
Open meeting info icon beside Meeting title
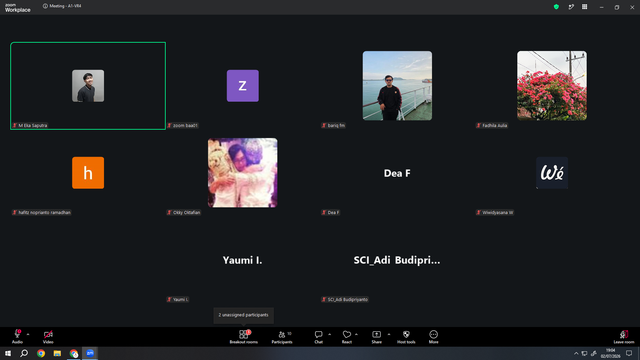pos(45,6)
